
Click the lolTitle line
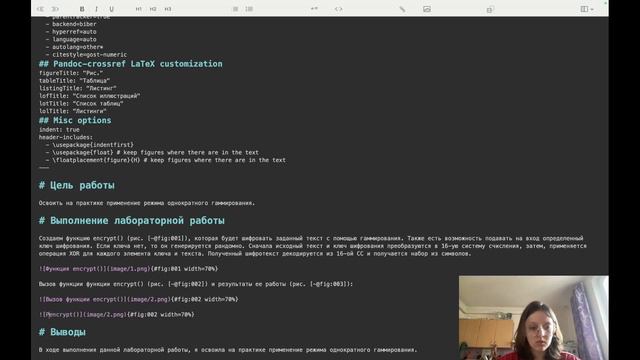tap(73, 111)
